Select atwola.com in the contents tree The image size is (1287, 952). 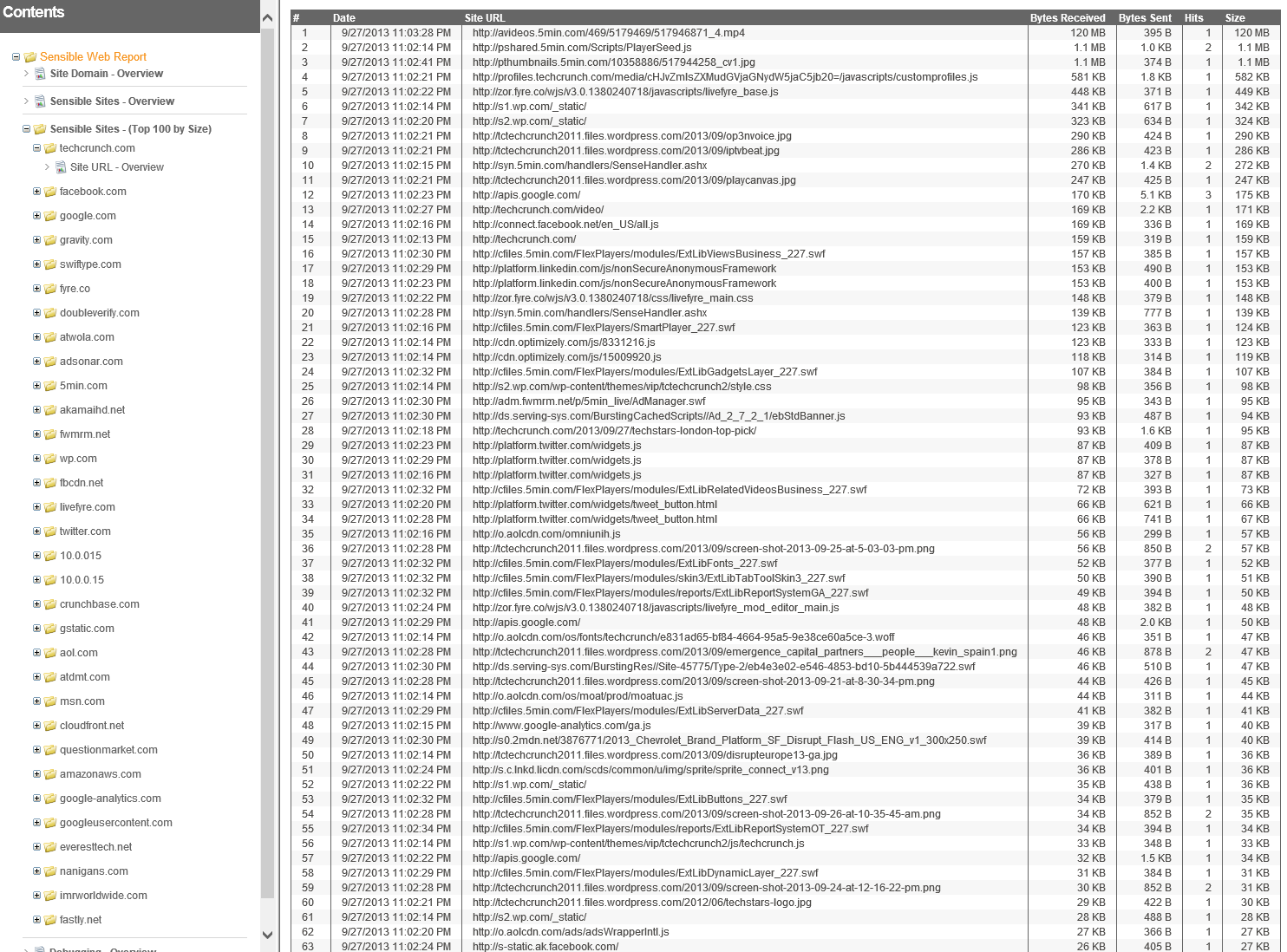[x=87, y=337]
